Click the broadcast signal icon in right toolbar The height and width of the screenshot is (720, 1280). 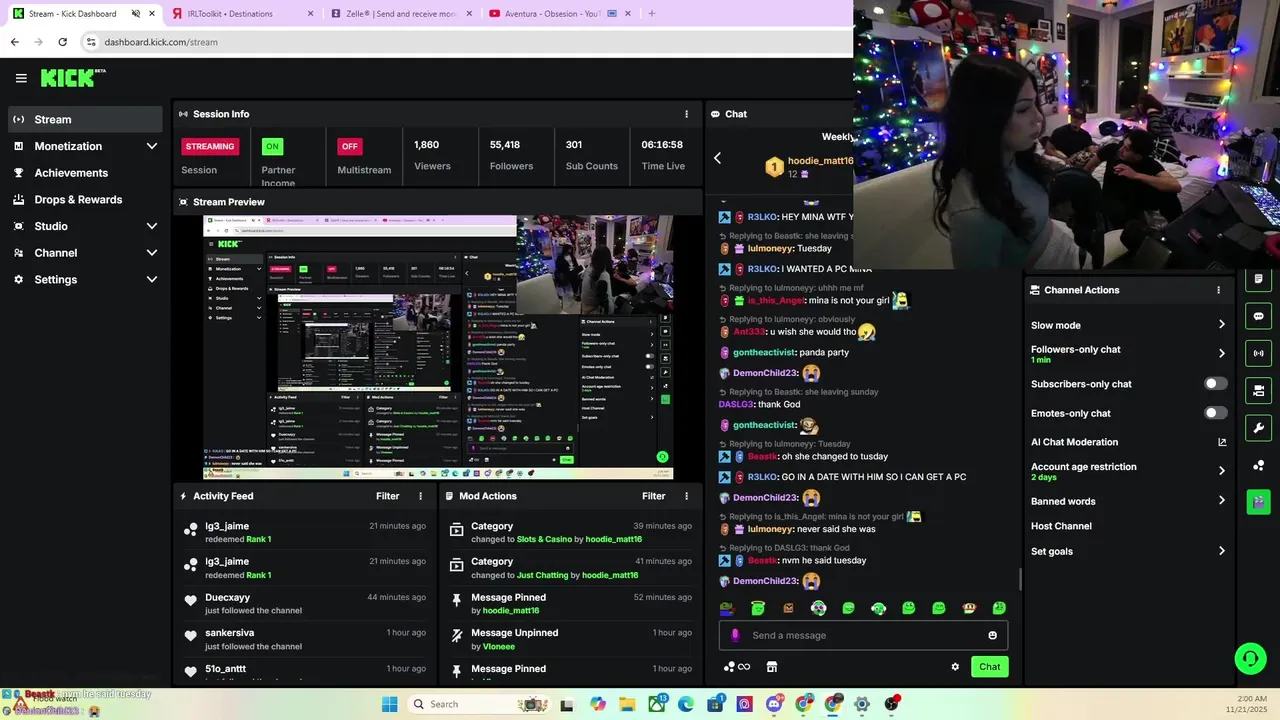[x=1258, y=353]
